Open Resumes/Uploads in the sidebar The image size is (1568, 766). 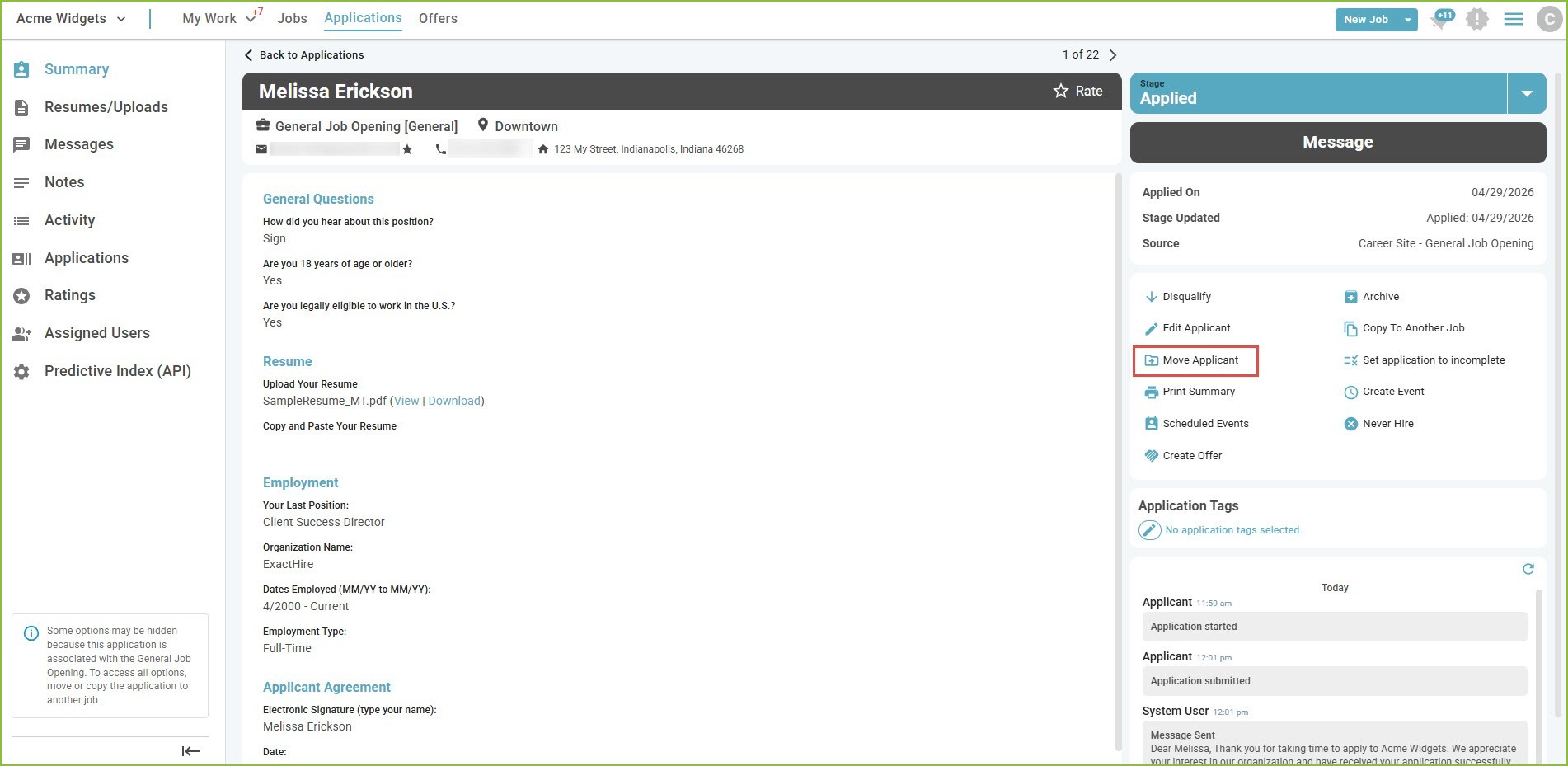point(106,107)
